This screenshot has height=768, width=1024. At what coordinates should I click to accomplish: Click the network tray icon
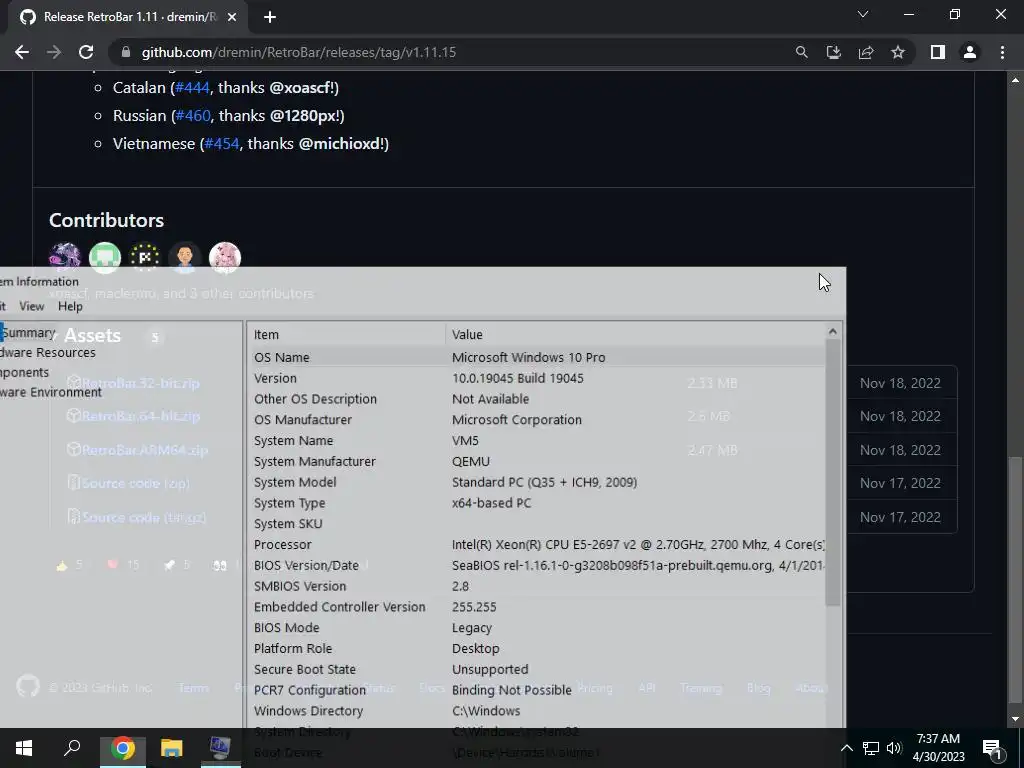pos(871,748)
